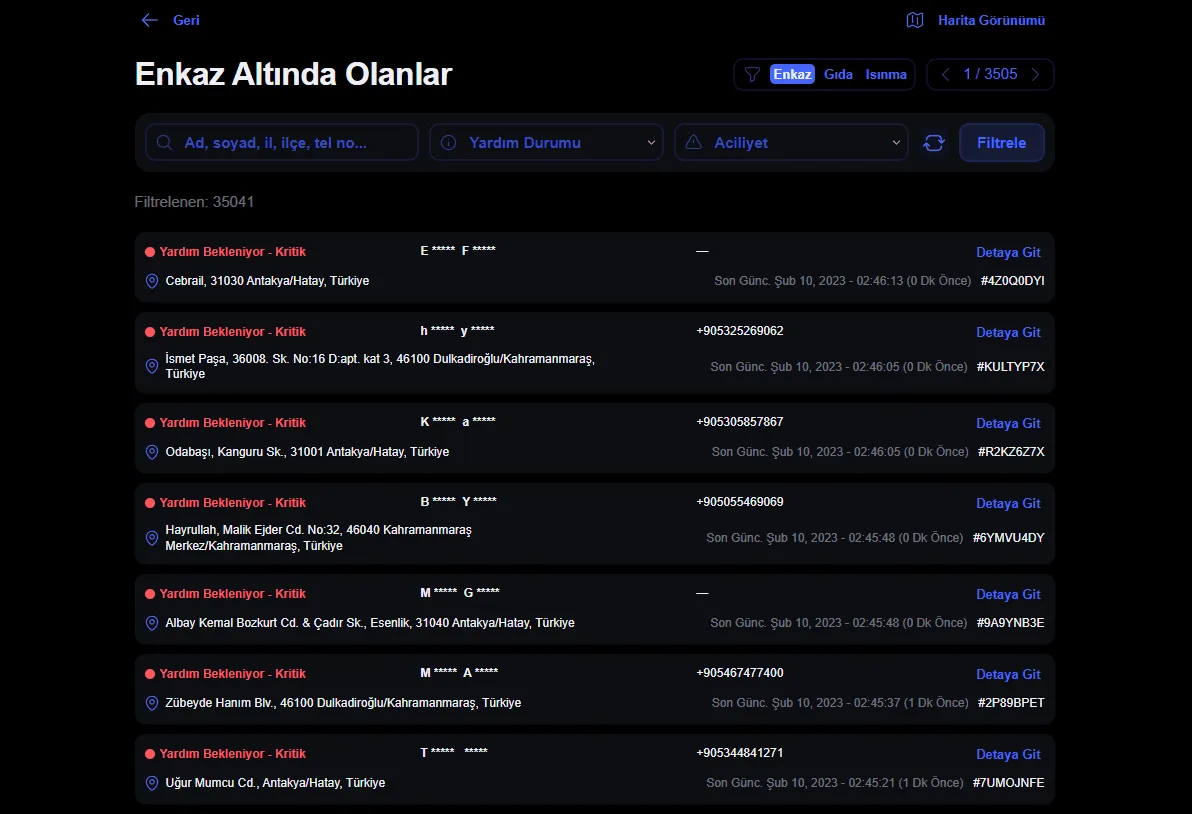Click phone number +905055469069
This screenshot has height=814, width=1192.
tap(740, 502)
